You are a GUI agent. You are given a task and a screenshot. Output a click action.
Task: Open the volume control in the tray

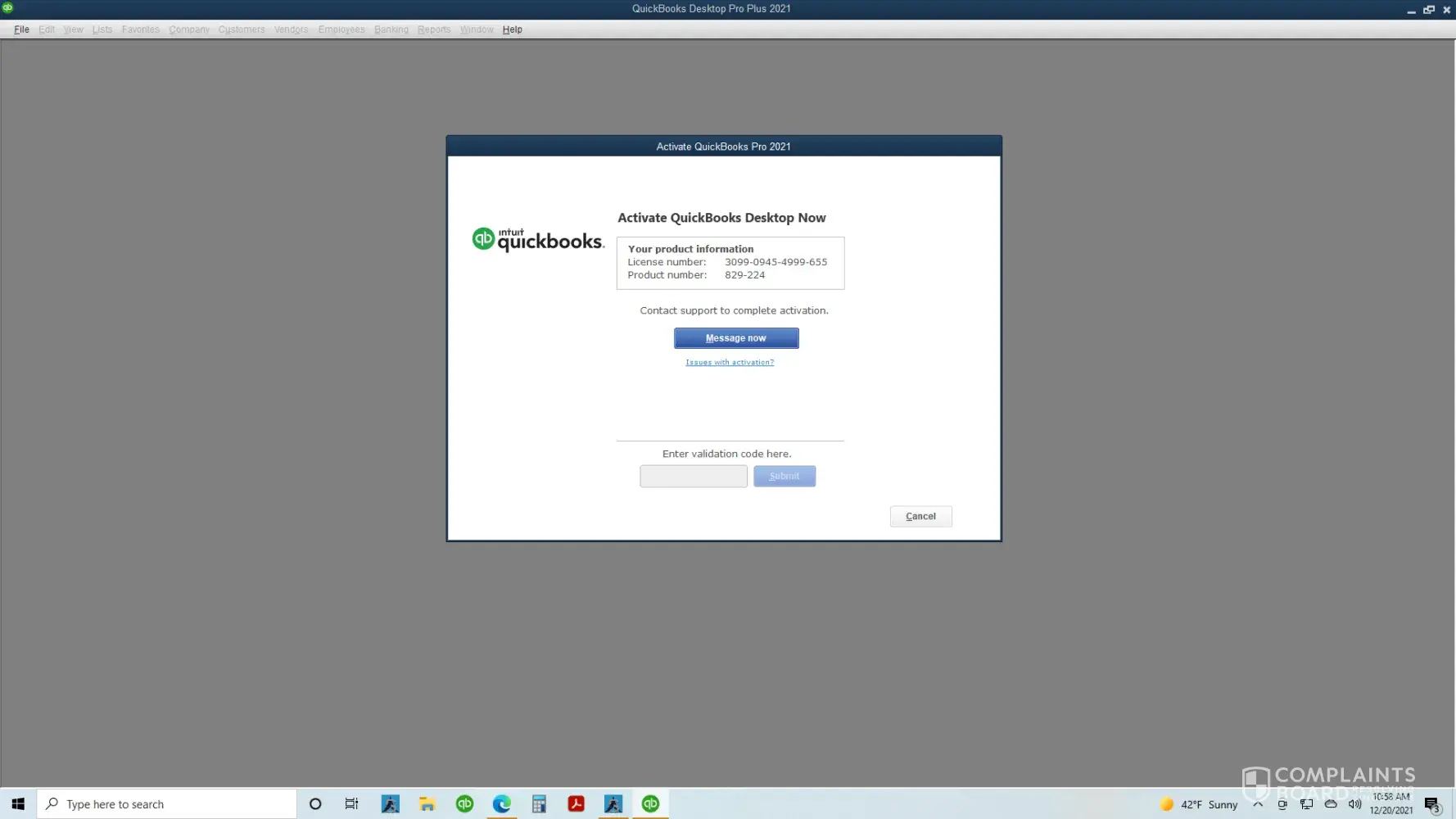(x=1355, y=804)
